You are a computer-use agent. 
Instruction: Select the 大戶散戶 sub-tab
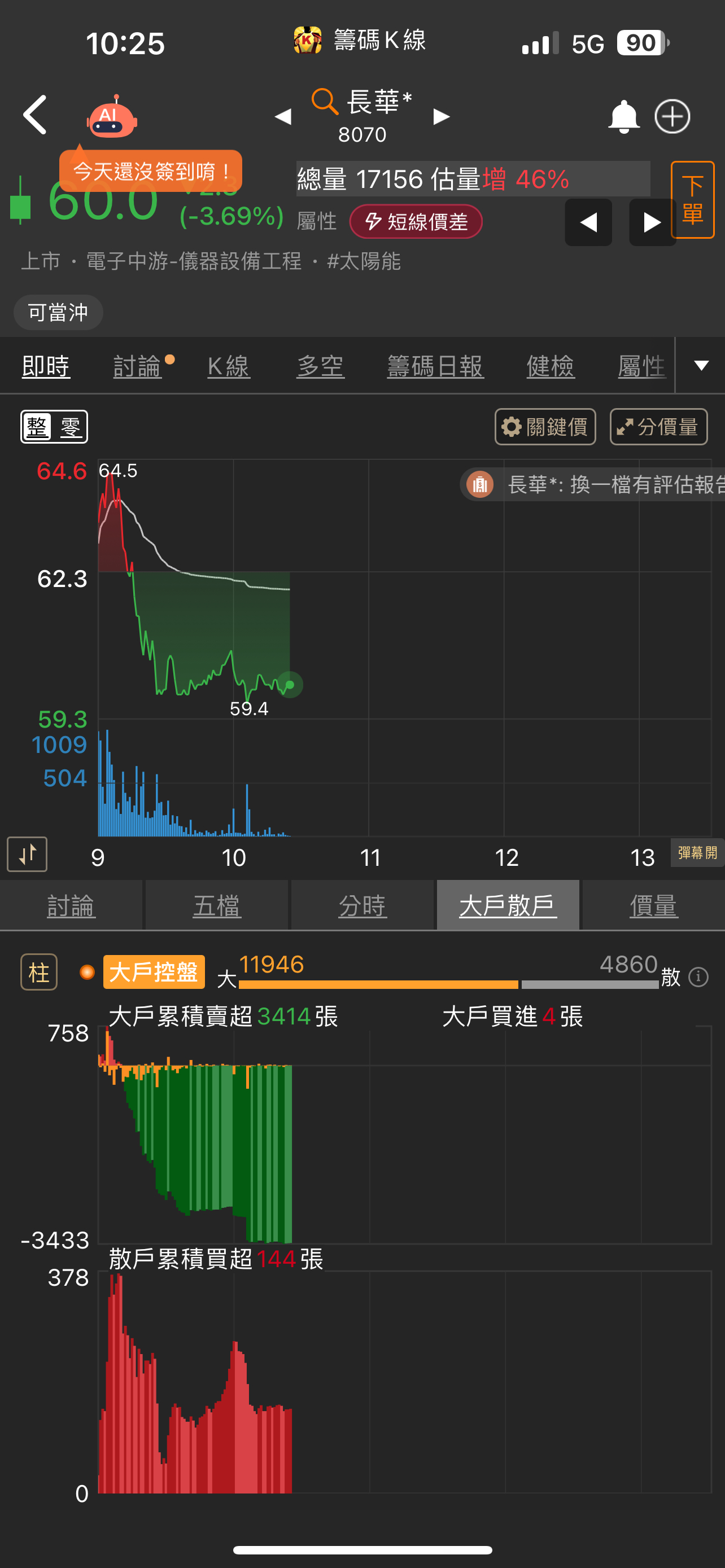[x=508, y=905]
